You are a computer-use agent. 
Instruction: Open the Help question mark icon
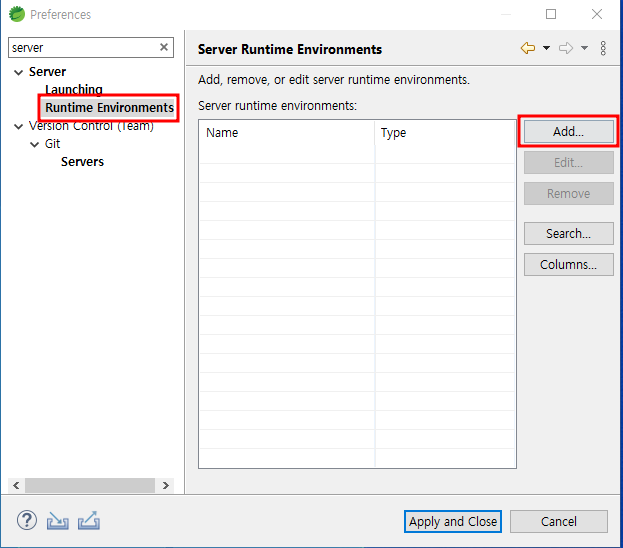(27, 520)
